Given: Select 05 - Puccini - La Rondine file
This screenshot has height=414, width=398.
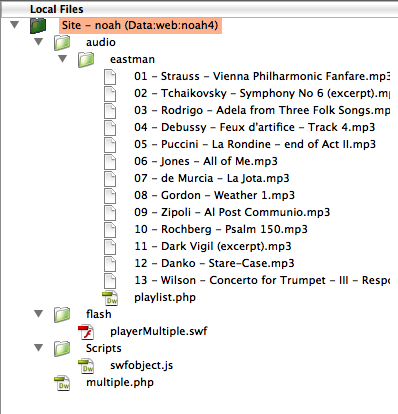Looking at the screenshot, I should (255, 144).
